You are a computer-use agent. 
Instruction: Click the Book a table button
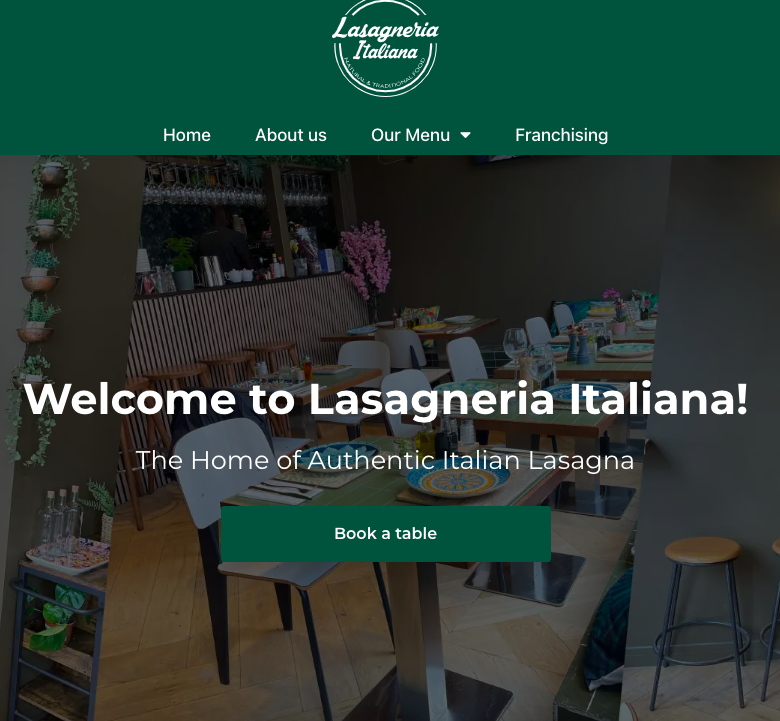386,534
